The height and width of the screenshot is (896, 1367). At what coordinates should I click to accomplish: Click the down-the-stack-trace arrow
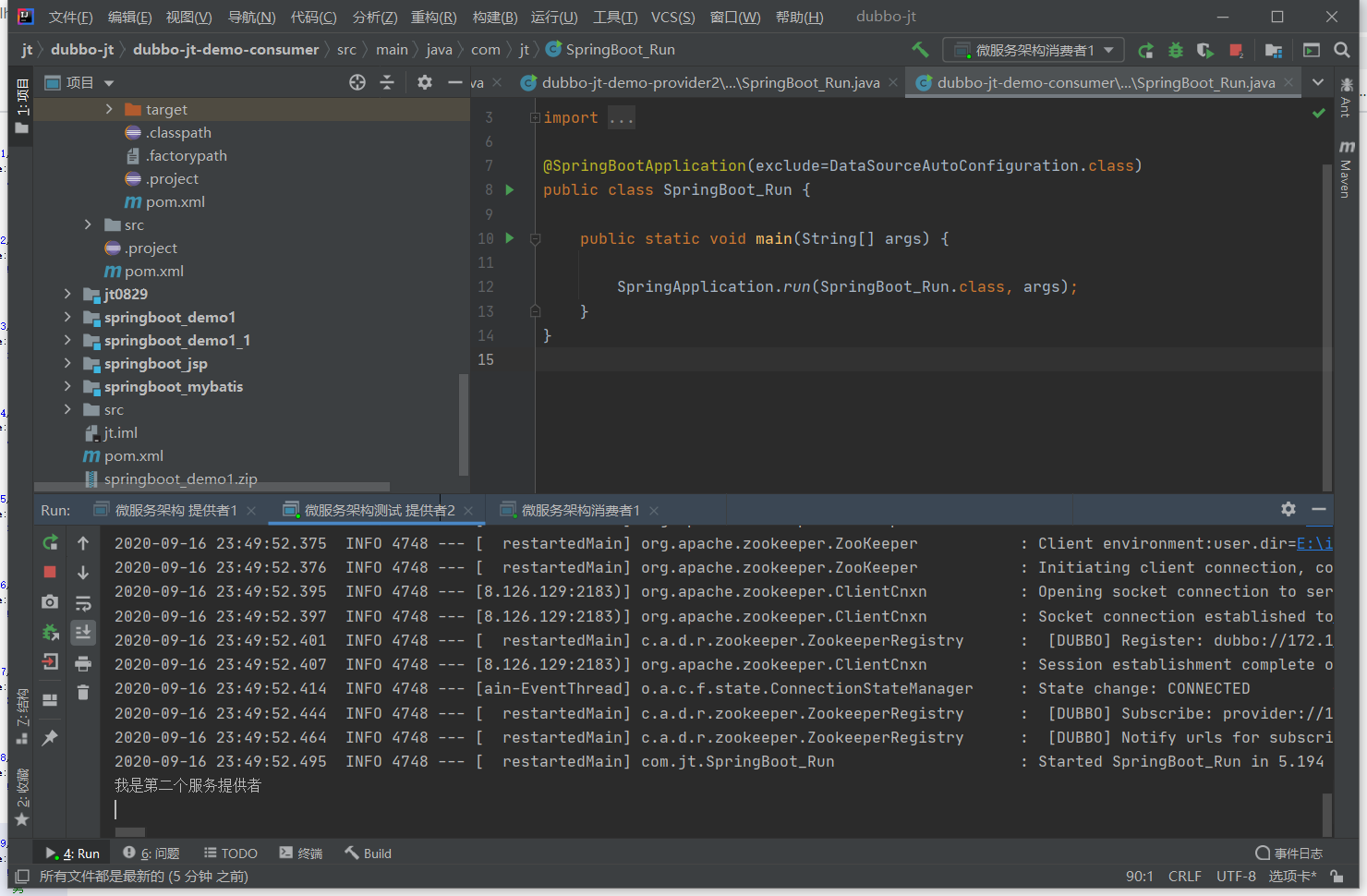pos(83,573)
